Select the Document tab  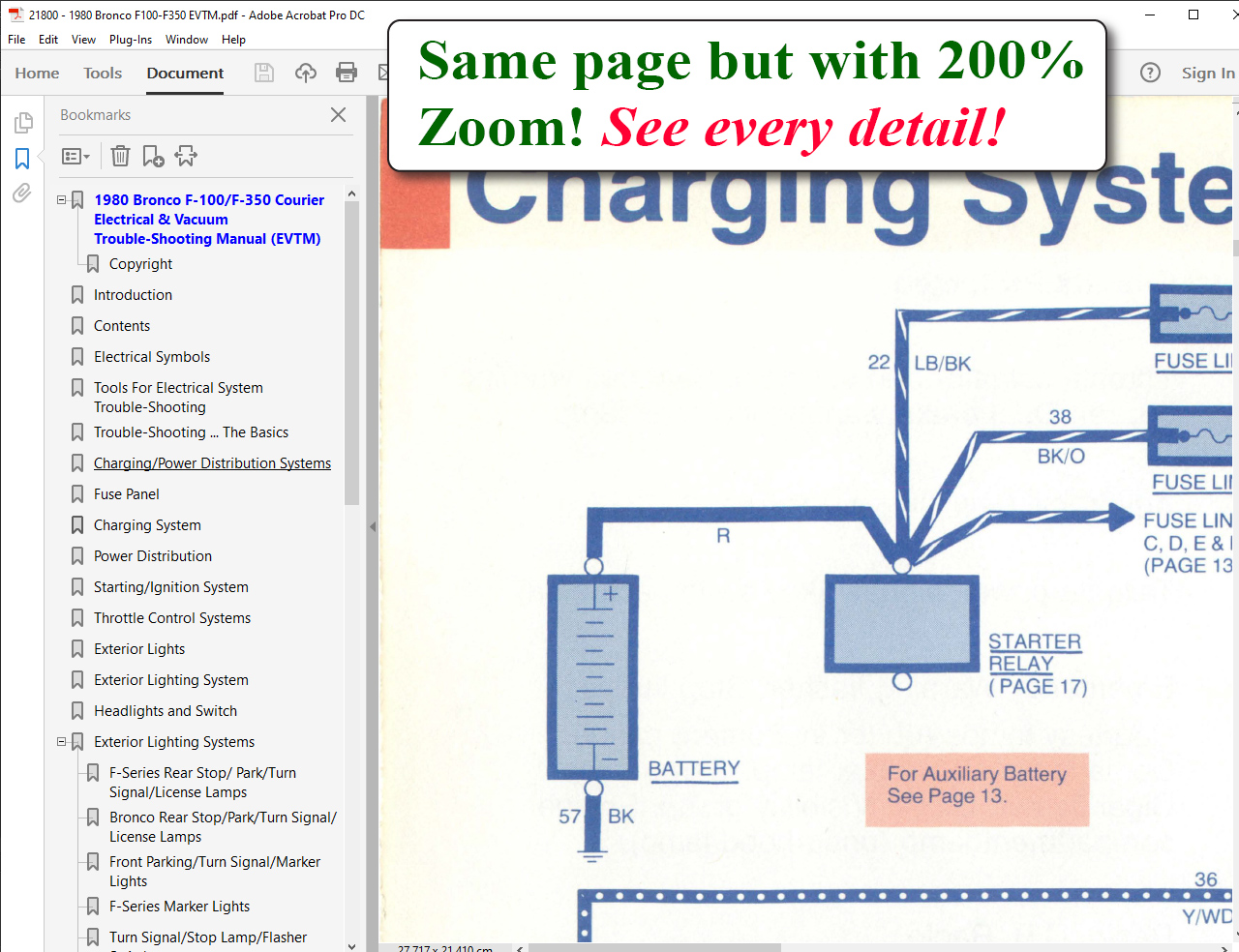tap(185, 73)
